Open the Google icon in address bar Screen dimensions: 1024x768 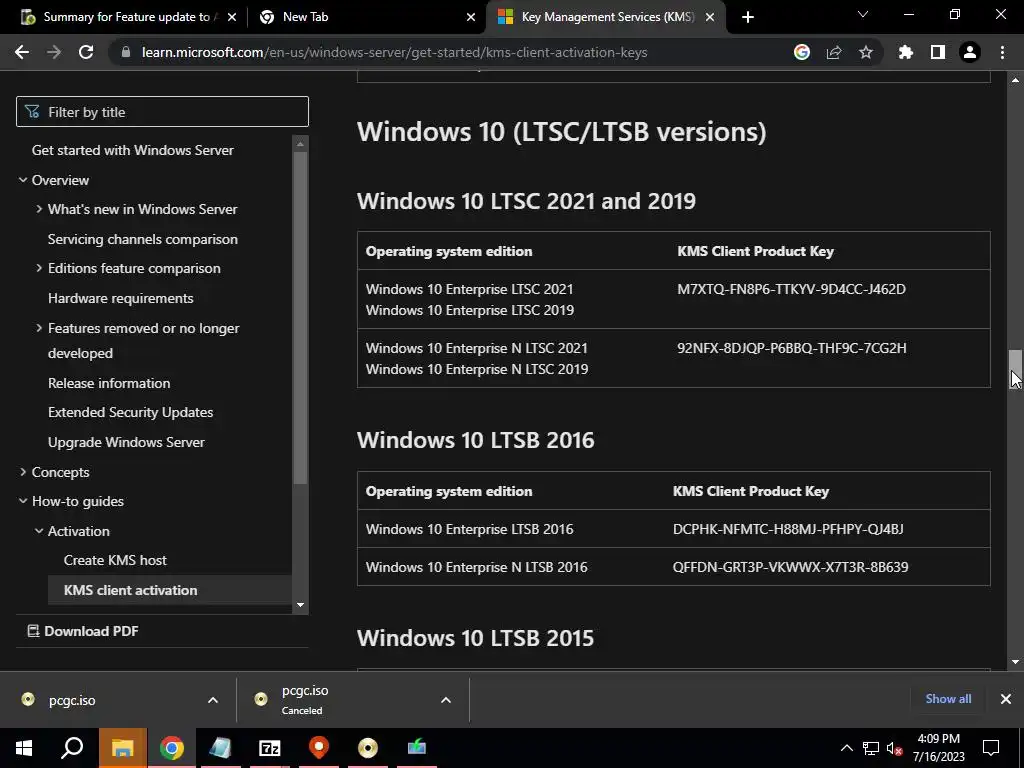802,52
